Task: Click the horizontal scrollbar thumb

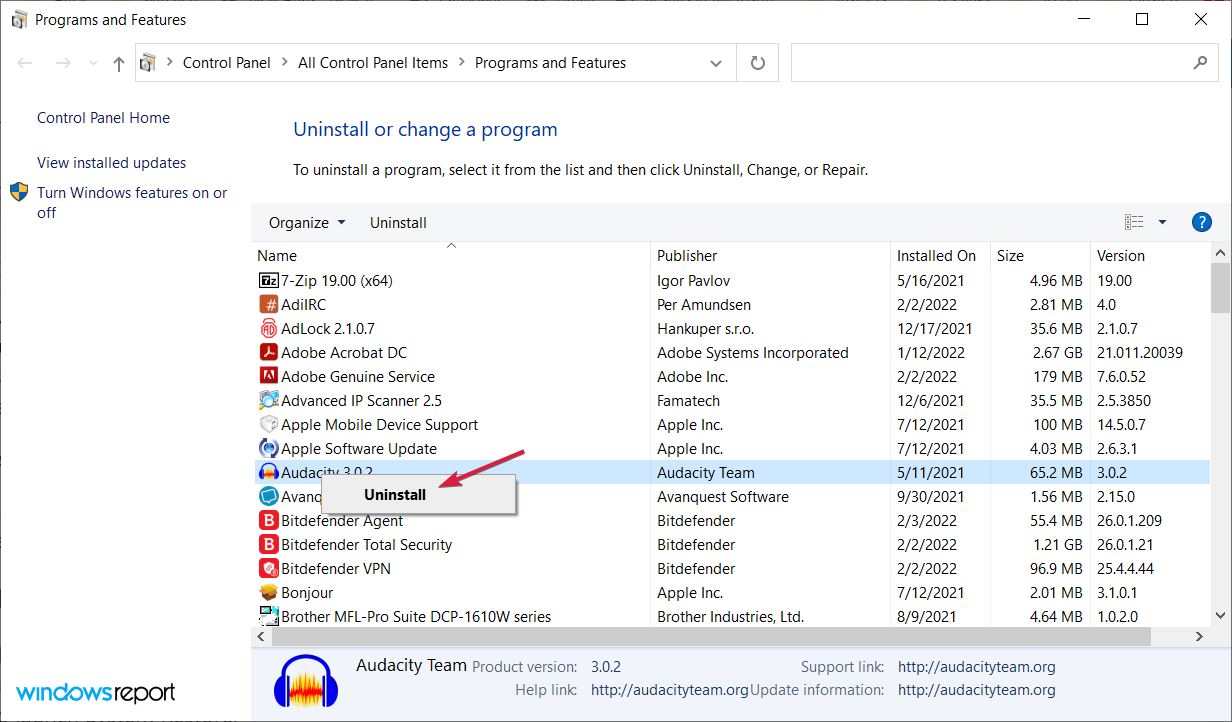Action: 710,637
